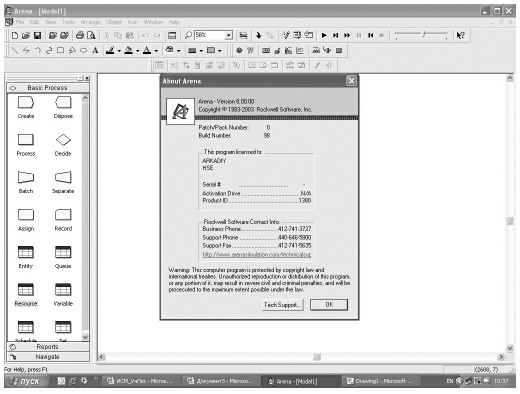Expand the Reports panel

pyautogui.click(x=48, y=347)
